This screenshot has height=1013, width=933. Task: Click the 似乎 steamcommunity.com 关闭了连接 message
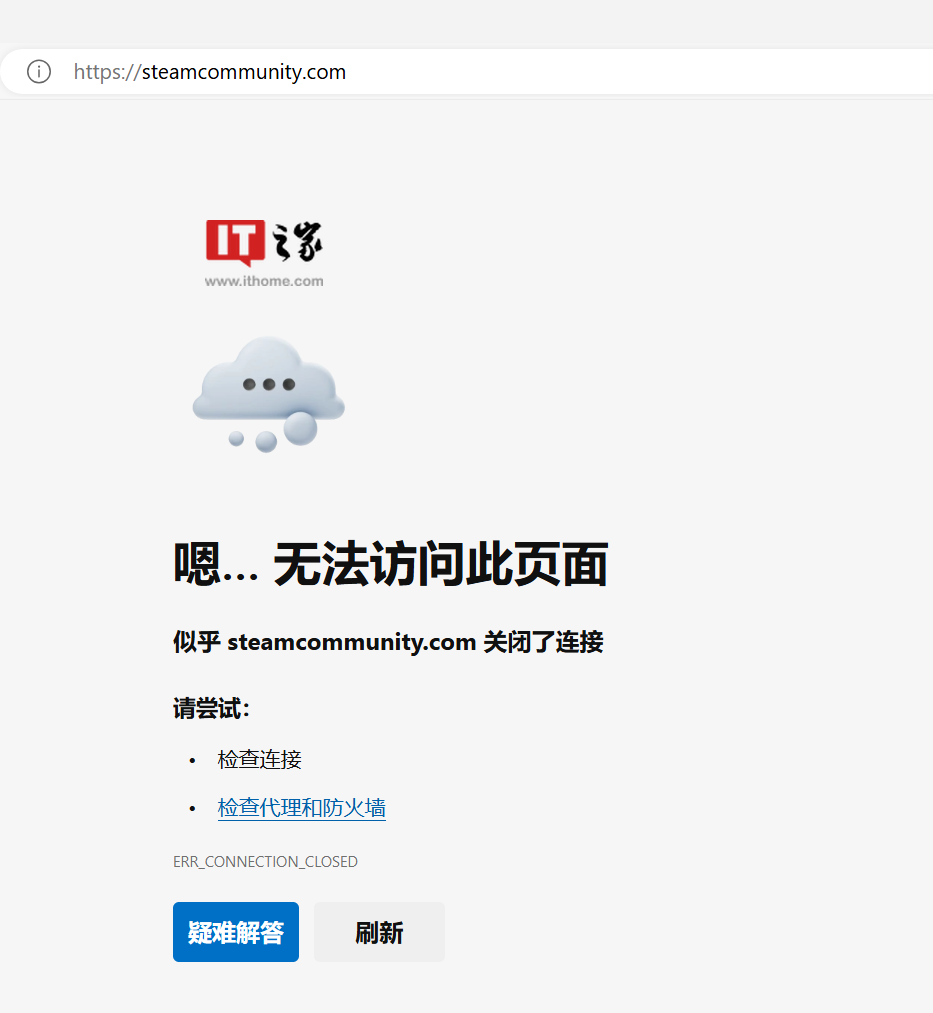(388, 642)
